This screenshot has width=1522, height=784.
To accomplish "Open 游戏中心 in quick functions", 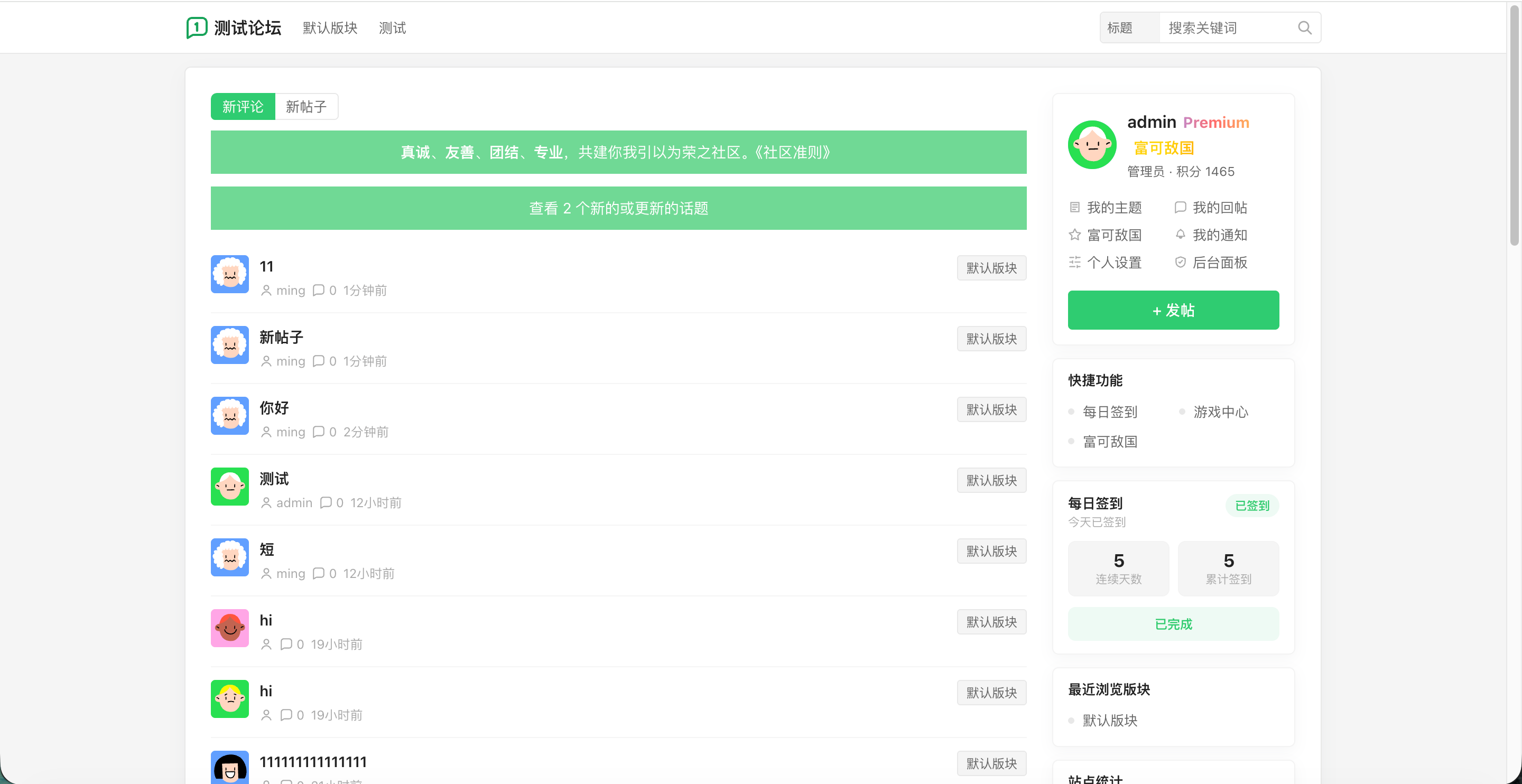I will pos(1221,412).
